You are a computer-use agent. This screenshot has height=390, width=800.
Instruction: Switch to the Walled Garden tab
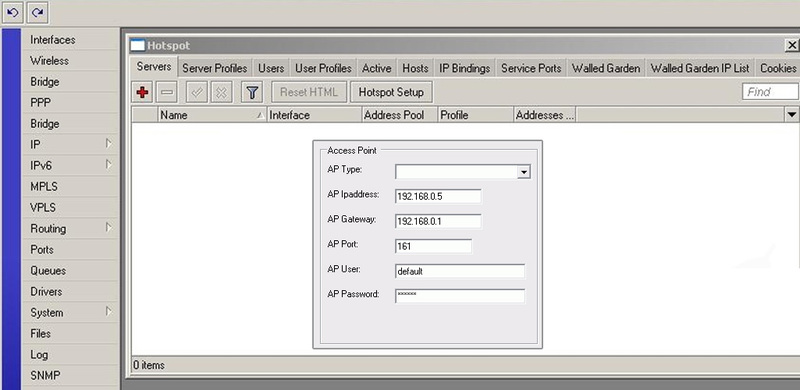pos(606,68)
